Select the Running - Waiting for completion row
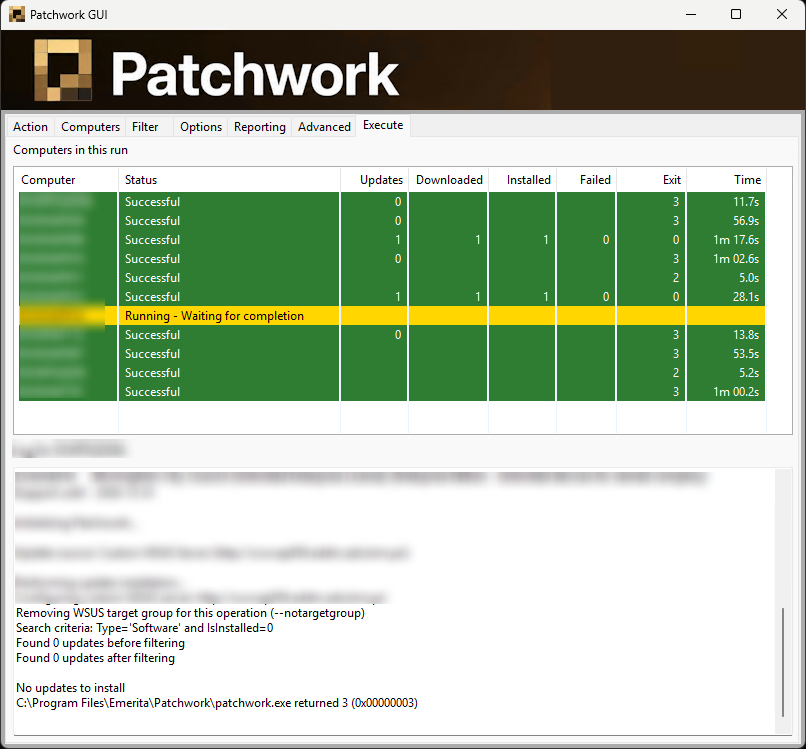The width and height of the screenshot is (806, 749). point(392,316)
